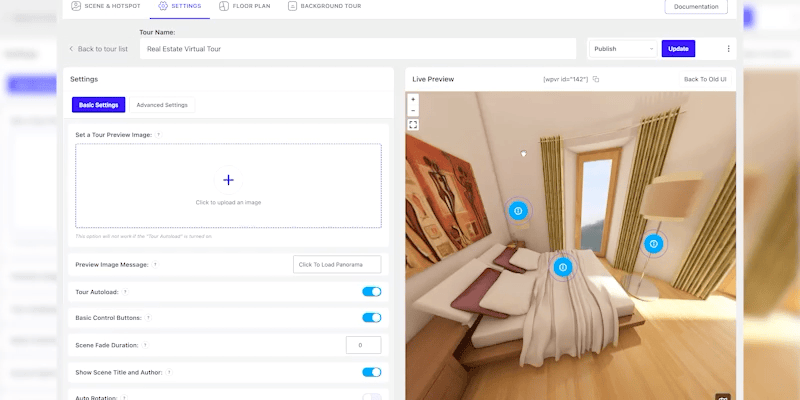Enter fullscreen in live preview
This screenshot has width=800, height=400.
click(413, 124)
